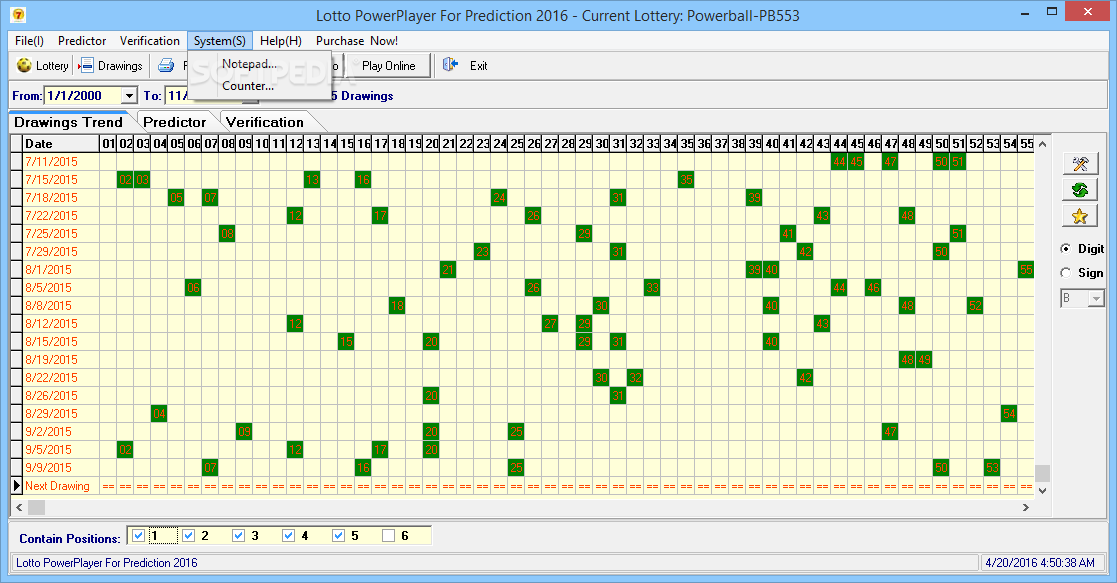1117x583 pixels.
Task: Open the File(I) menu
Action: coord(29,41)
